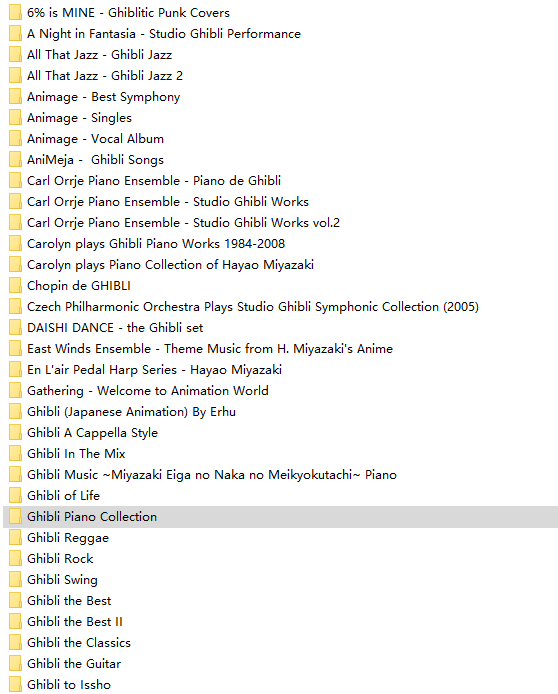Select "All That Jazz - Ghibli Jazz" folder name
The image size is (558, 694).
click(x=100, y=54)
